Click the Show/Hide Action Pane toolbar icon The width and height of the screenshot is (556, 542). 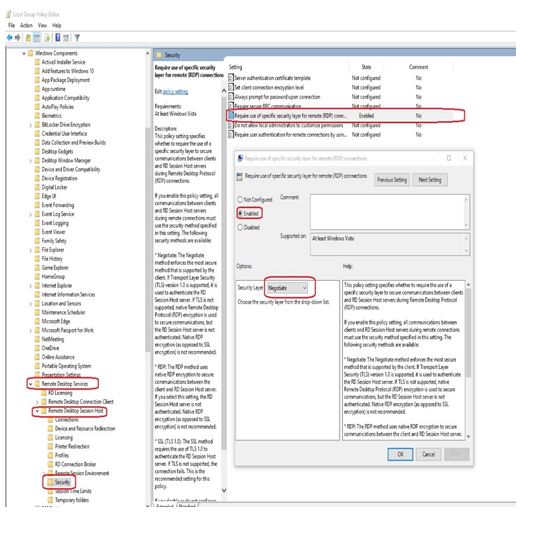coord(66,38)
